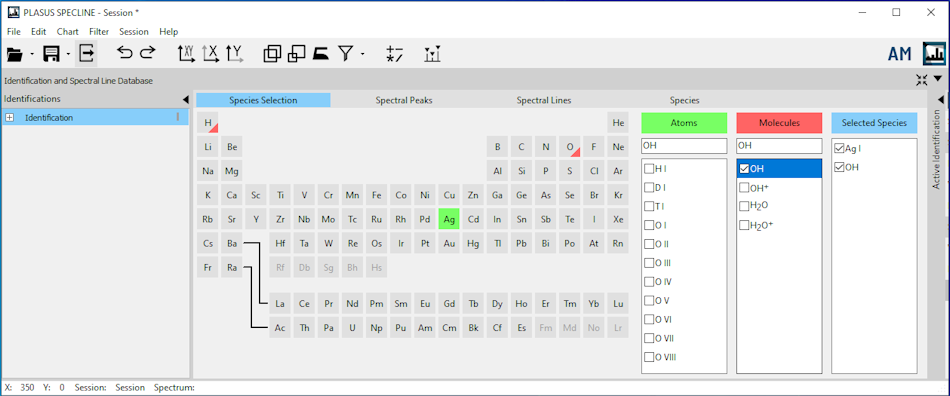Select the Fe element button
The width and height of the screenshot is (950, 396).
point(376,195)
